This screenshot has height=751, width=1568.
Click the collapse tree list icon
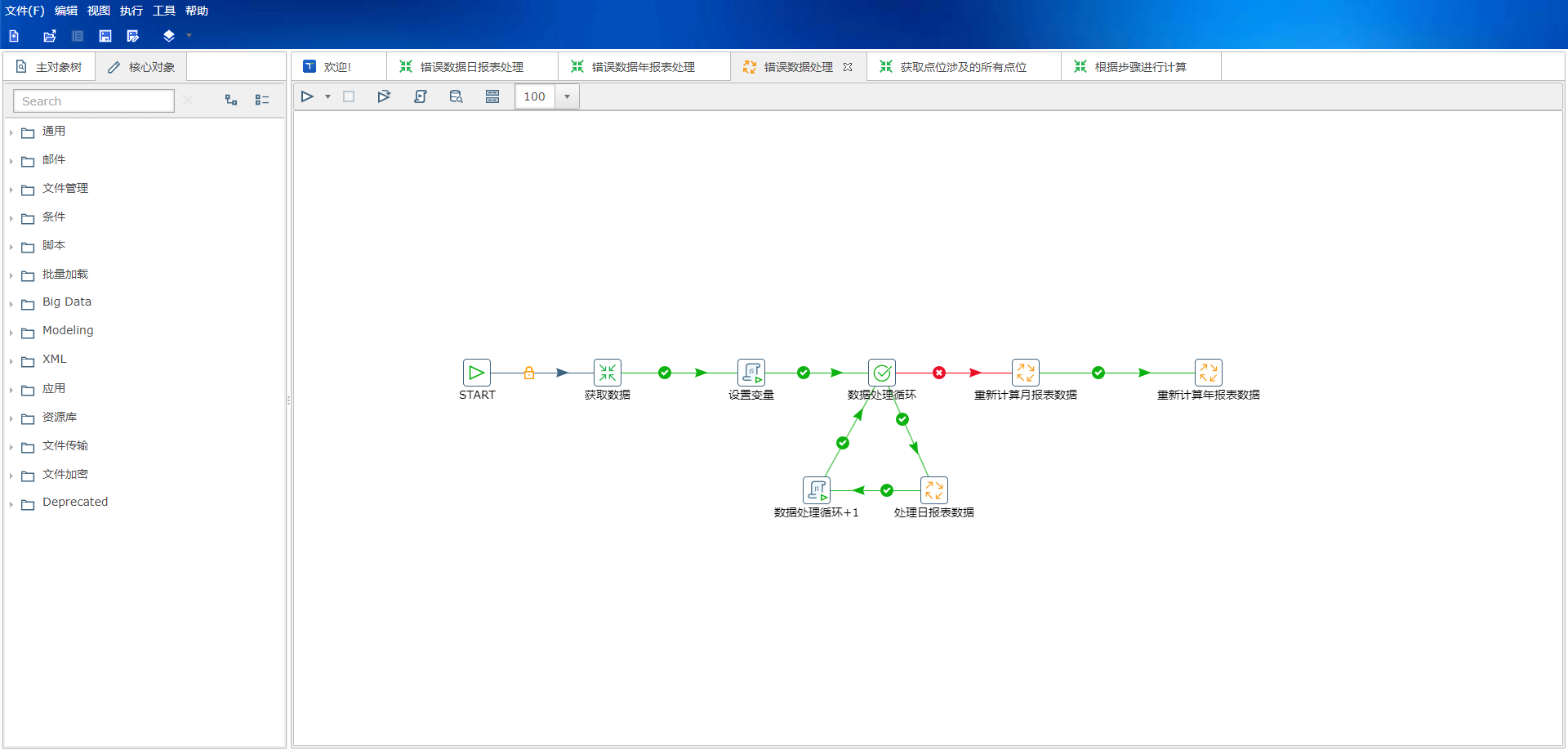coord(262,100)
